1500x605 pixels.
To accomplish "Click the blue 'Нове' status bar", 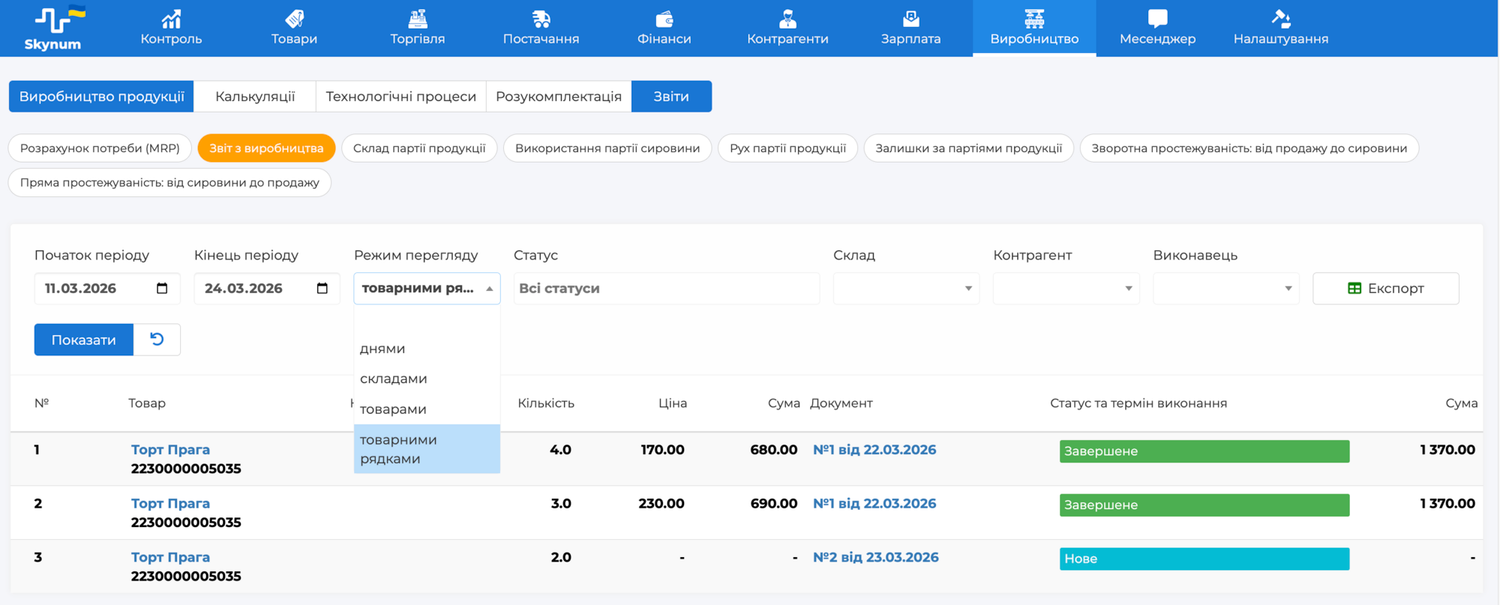I will pos(1204,559).
